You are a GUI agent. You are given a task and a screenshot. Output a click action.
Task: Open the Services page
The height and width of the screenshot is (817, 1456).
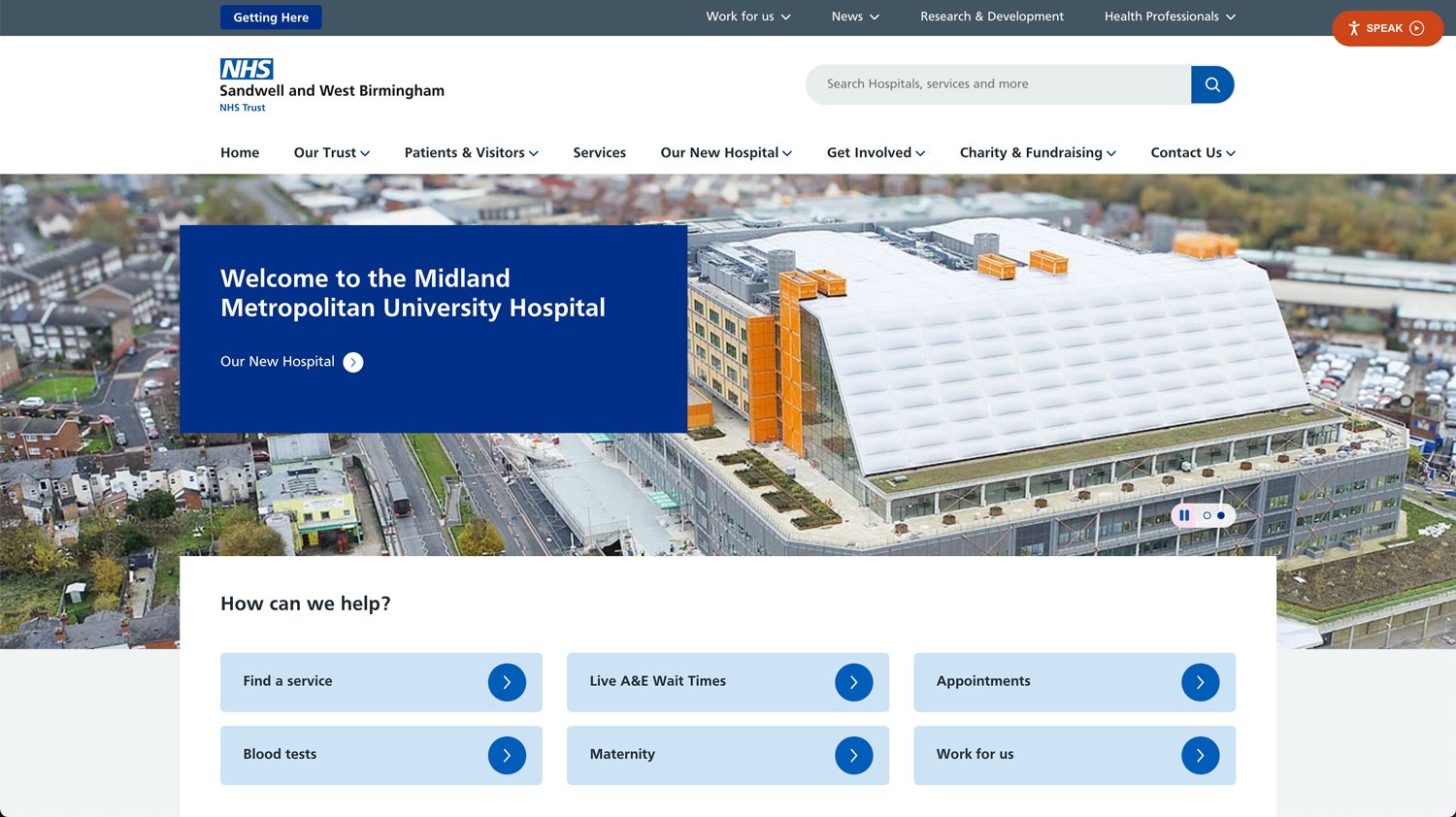(x=600, y=153)
